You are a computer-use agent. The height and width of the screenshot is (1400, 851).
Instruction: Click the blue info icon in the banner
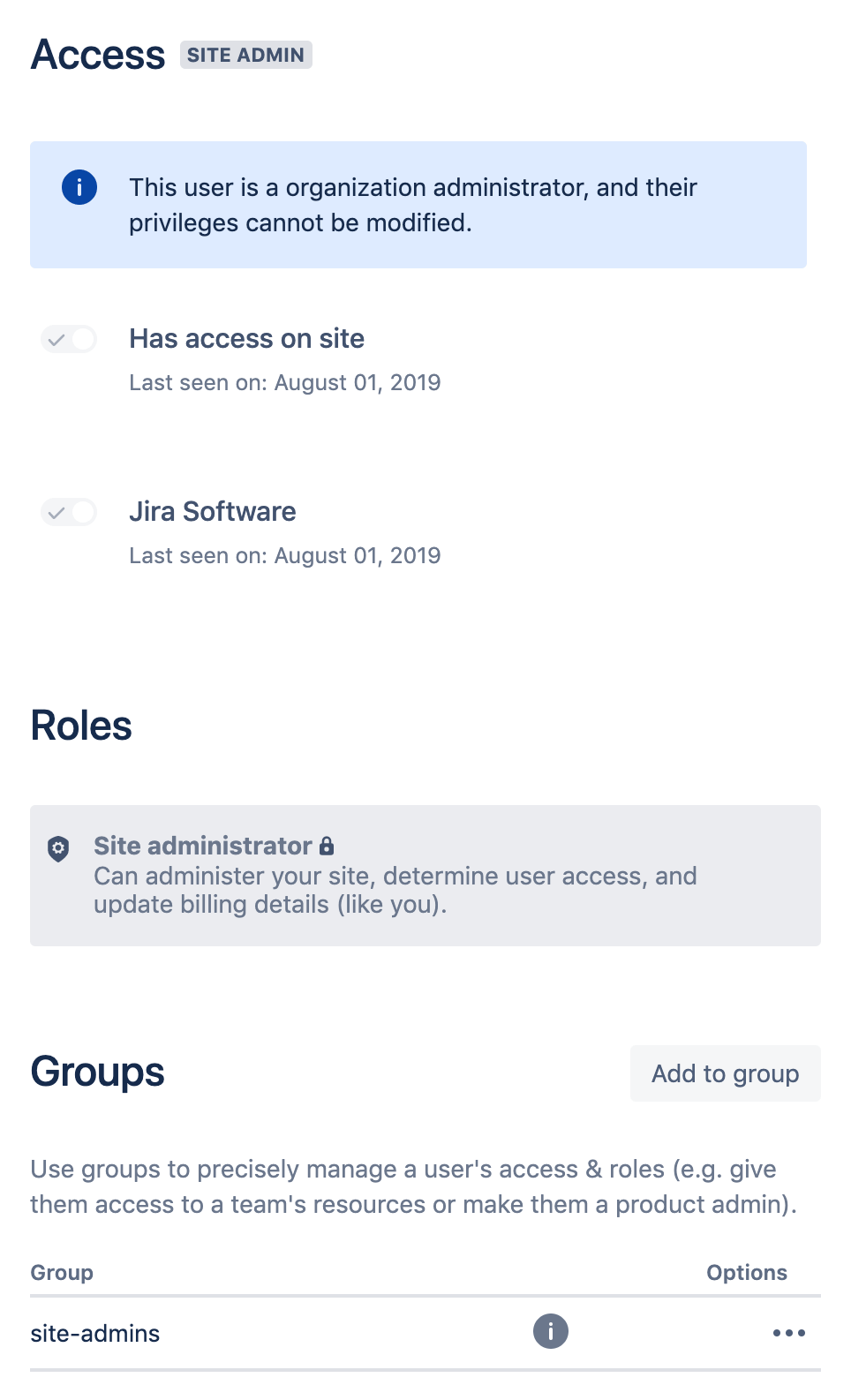[x=79, y=187]
